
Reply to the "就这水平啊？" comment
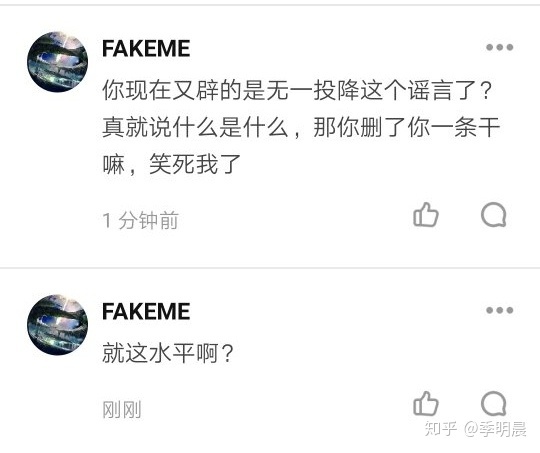pos(494,403)
